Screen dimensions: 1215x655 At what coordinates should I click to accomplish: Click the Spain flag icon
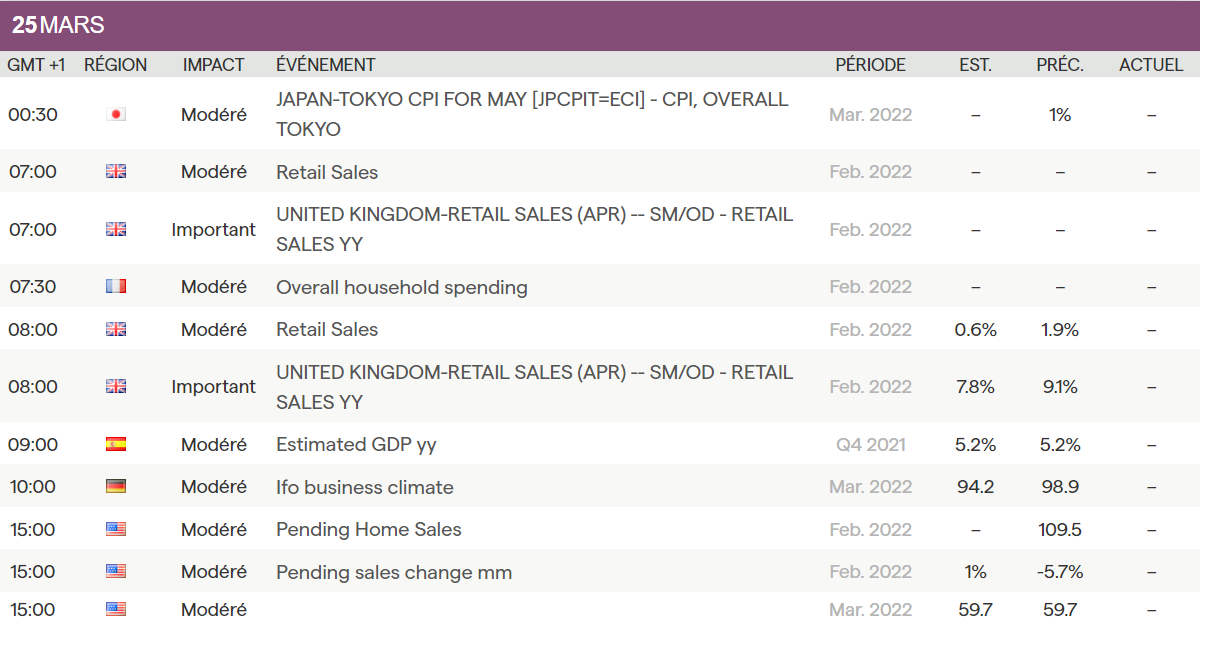[116, 444]
